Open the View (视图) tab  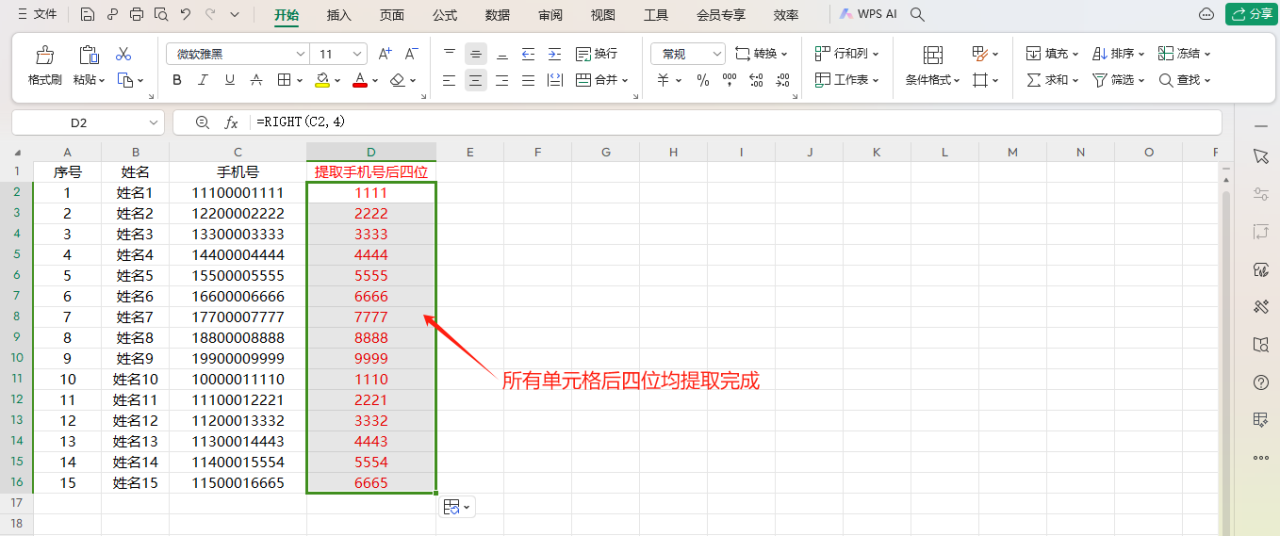[x=603, y=15]
